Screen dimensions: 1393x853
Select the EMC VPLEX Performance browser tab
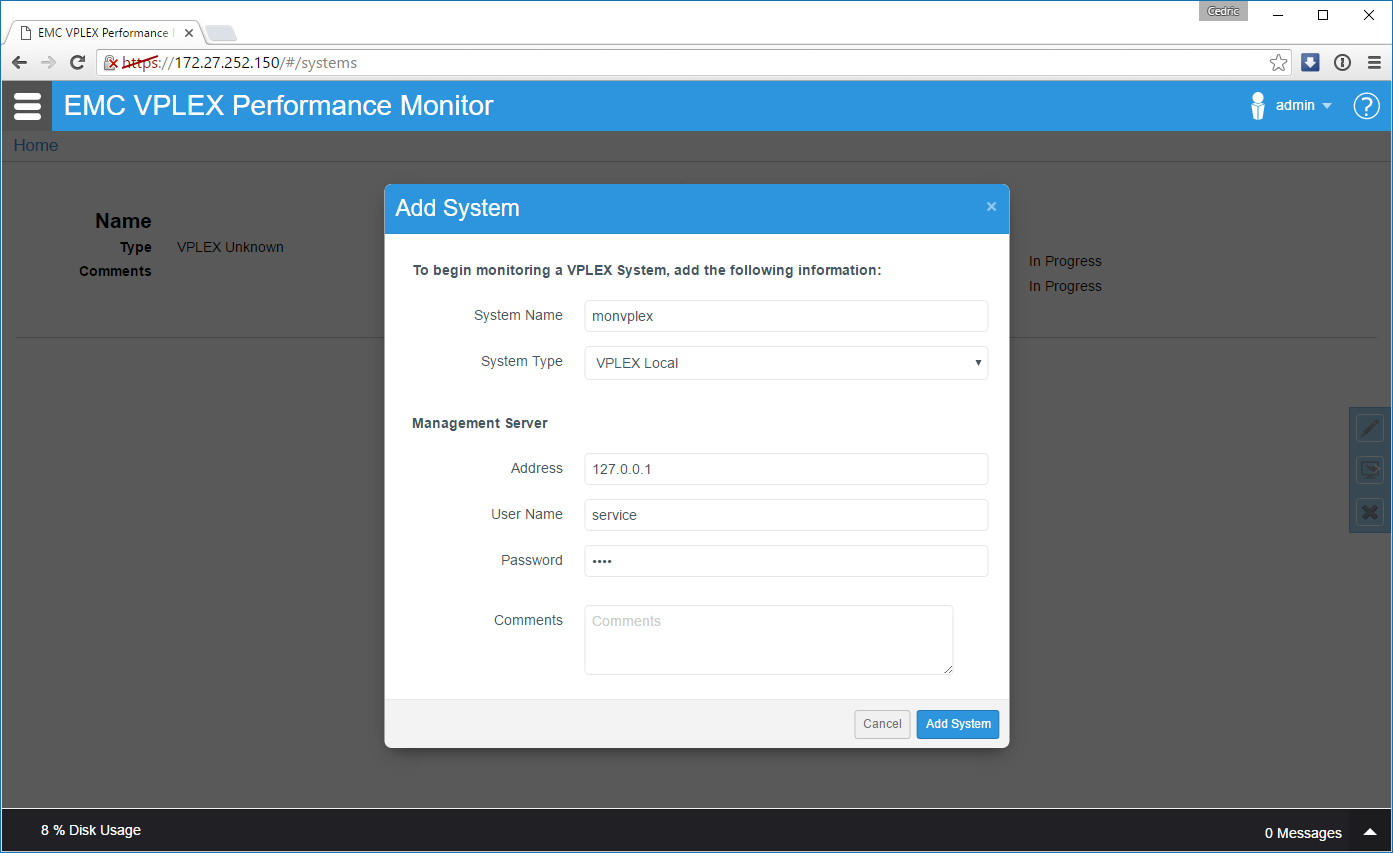tap(102, 33)
